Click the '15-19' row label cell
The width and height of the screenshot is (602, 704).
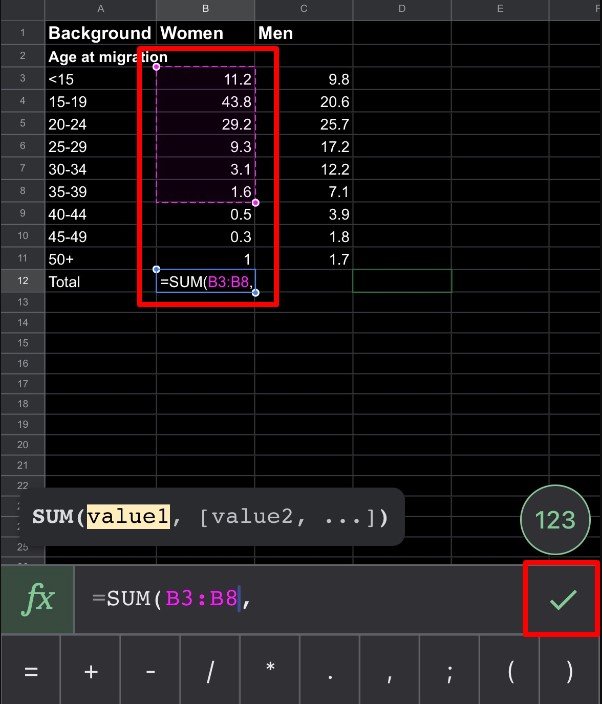click(101, 101)
